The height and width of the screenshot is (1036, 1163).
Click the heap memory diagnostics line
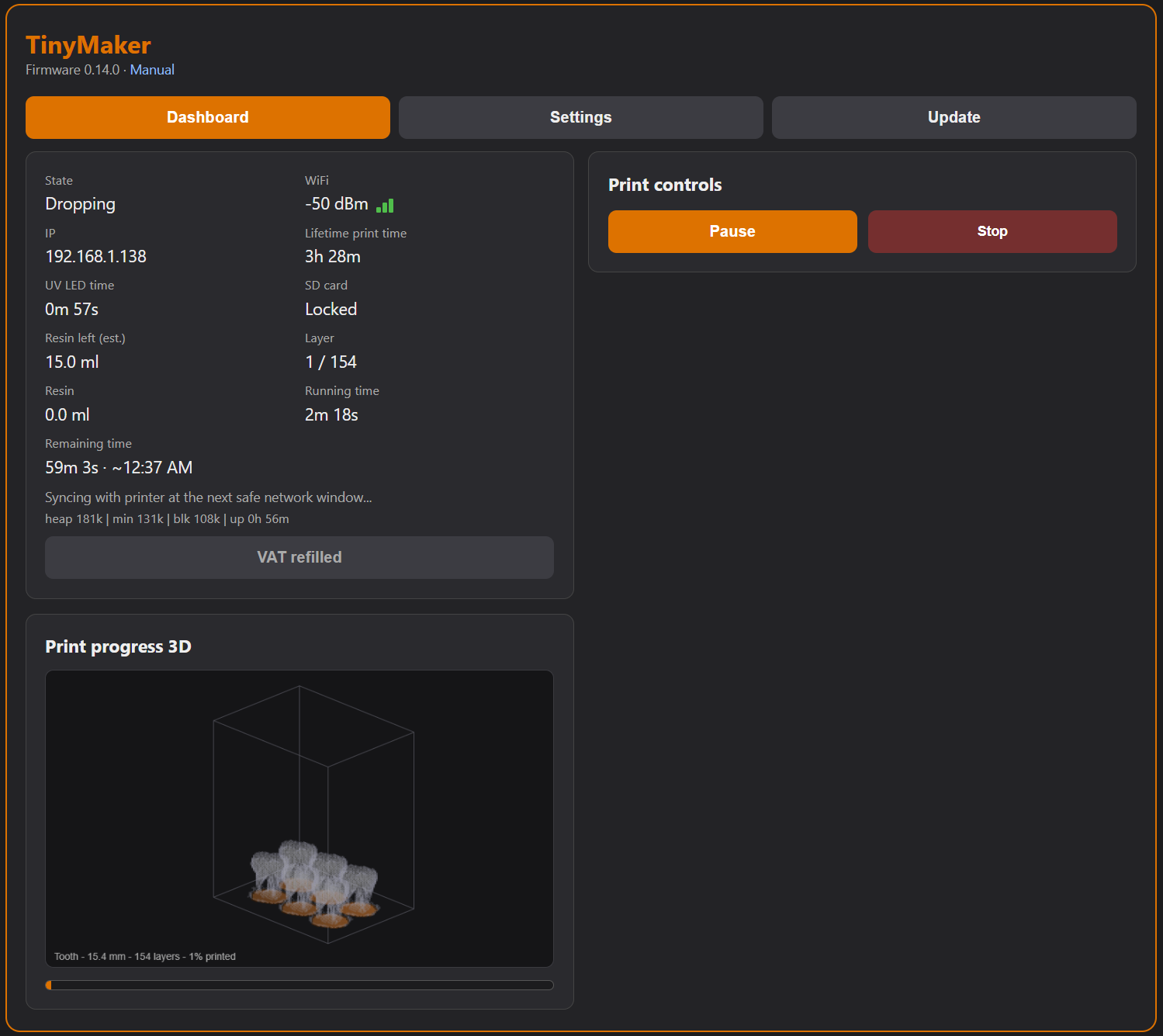(x=167, y=519)
